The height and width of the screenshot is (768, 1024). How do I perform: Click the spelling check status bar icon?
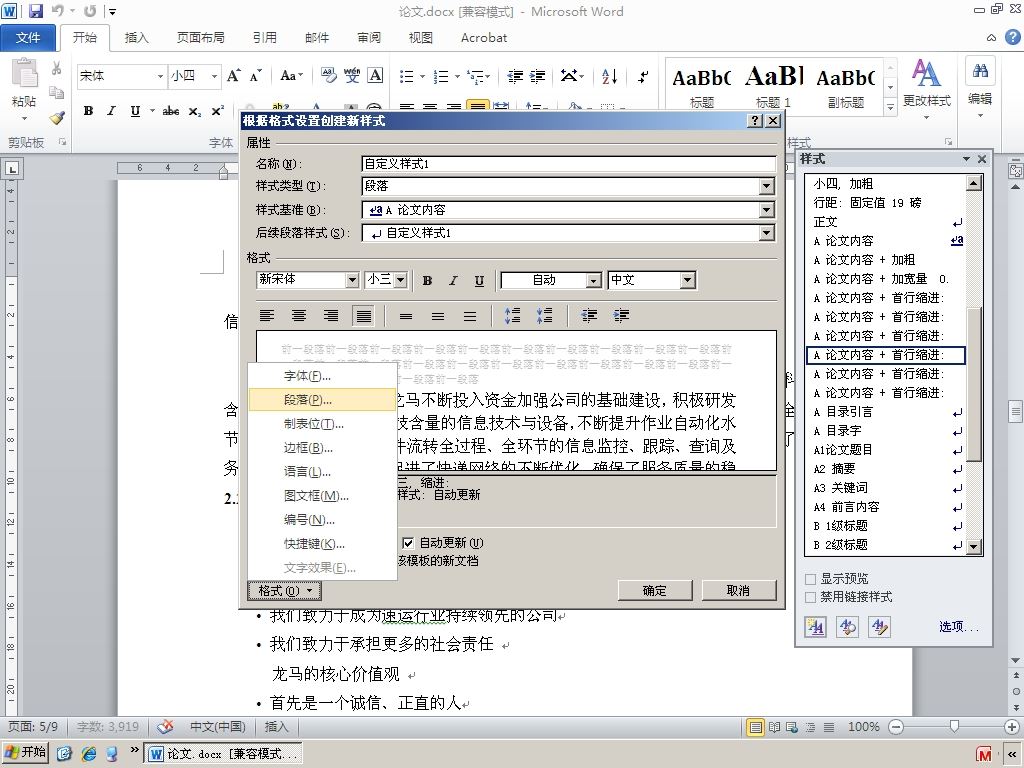click(166, 726)
